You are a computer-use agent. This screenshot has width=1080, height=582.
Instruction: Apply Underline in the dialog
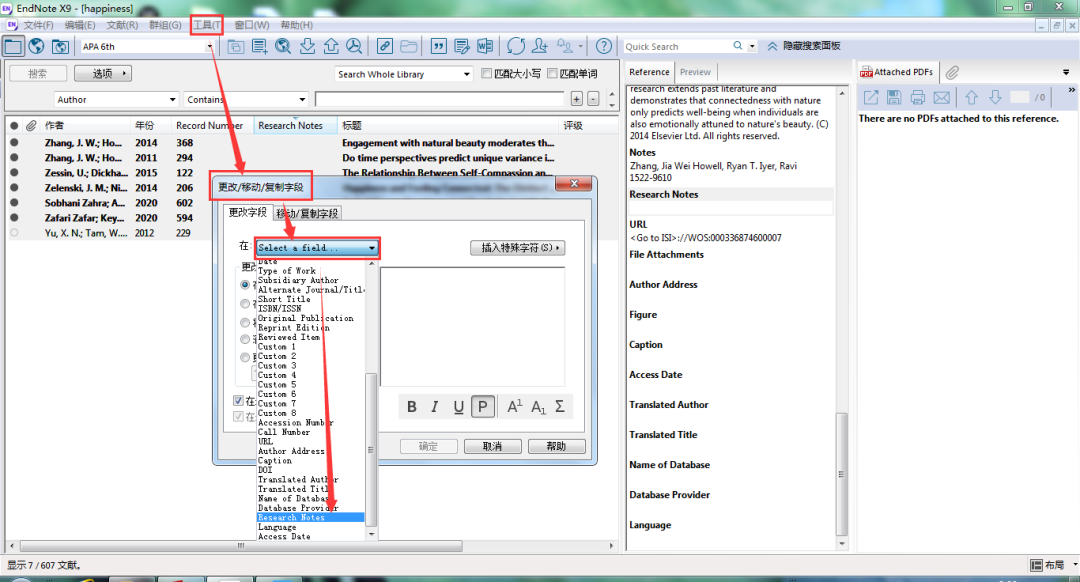(459, 407)
